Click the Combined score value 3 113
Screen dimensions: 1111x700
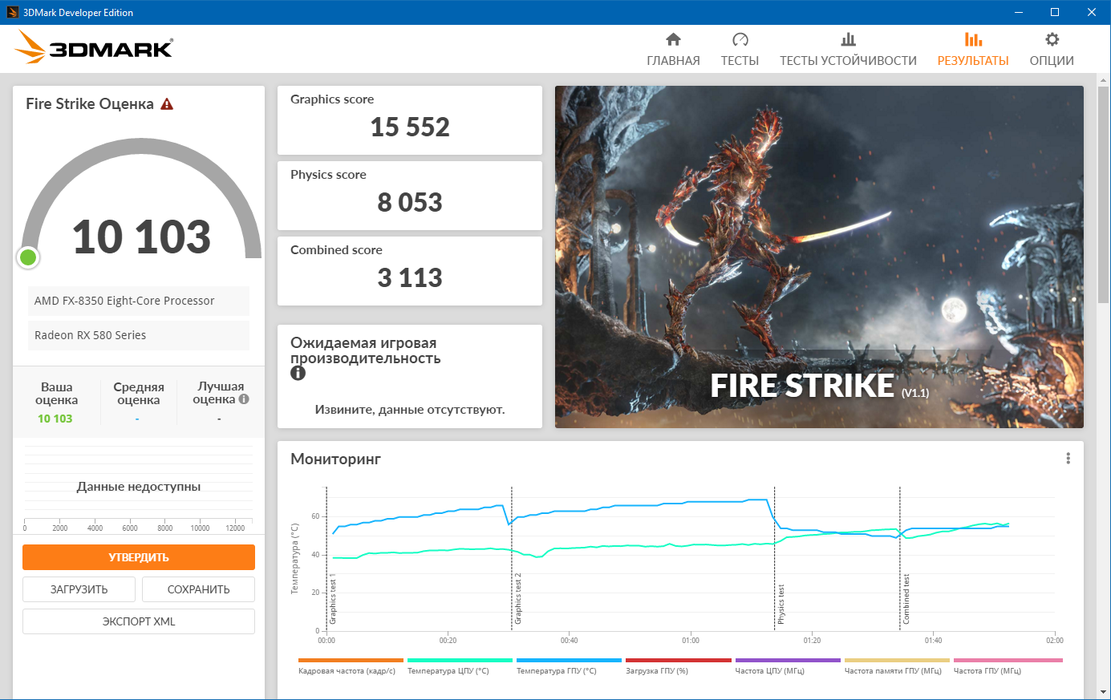tap(410, 278)
